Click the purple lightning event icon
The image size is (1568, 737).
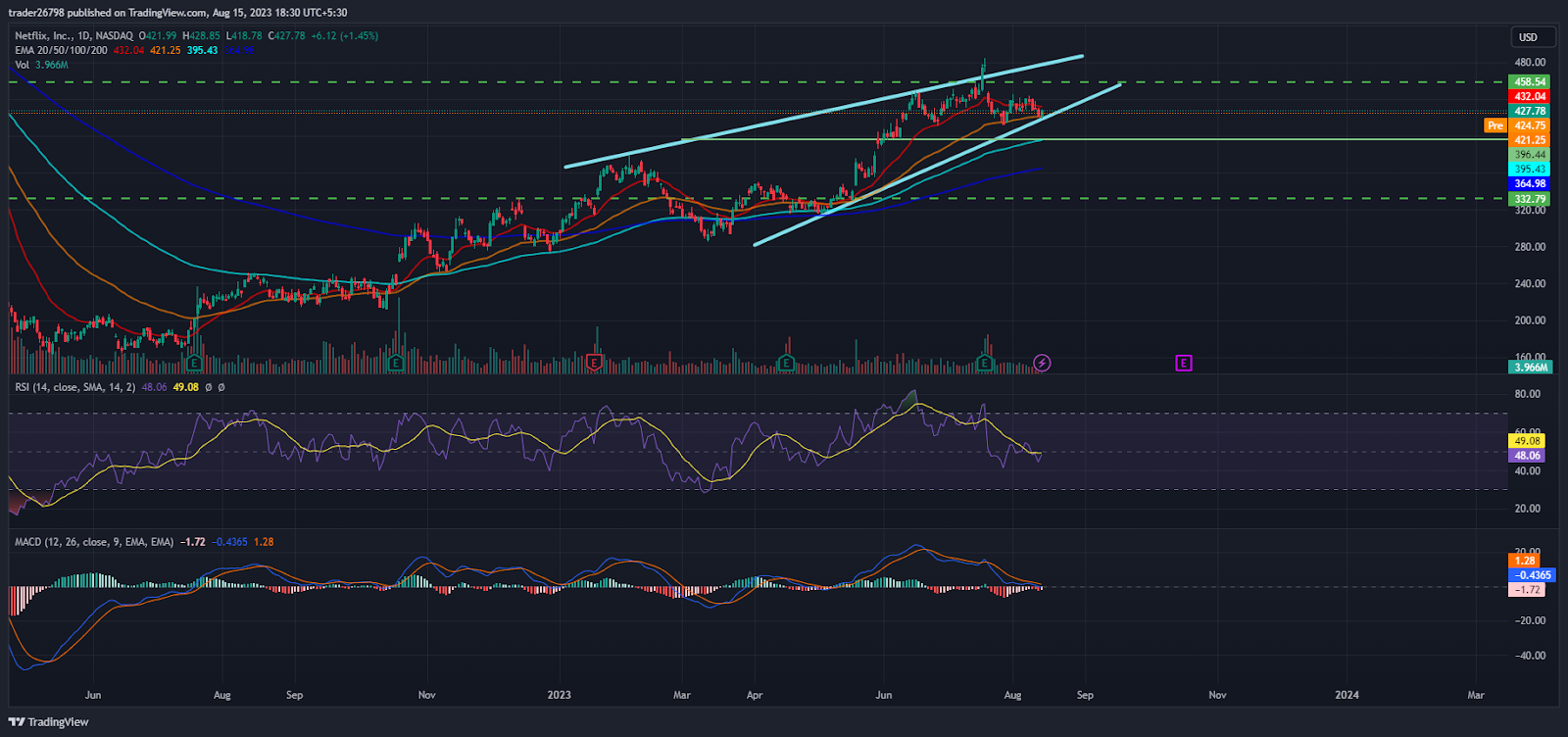[x=1042, y=364]
